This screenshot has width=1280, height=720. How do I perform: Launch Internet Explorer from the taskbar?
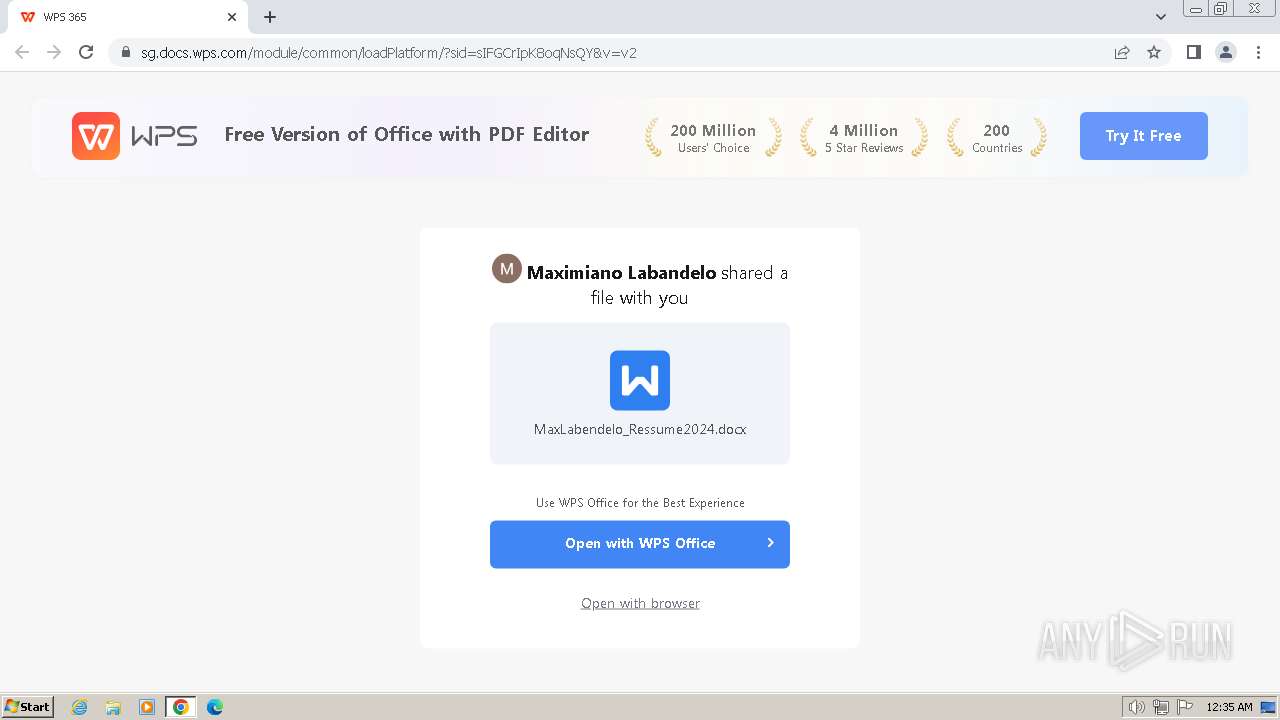[80, 707]
